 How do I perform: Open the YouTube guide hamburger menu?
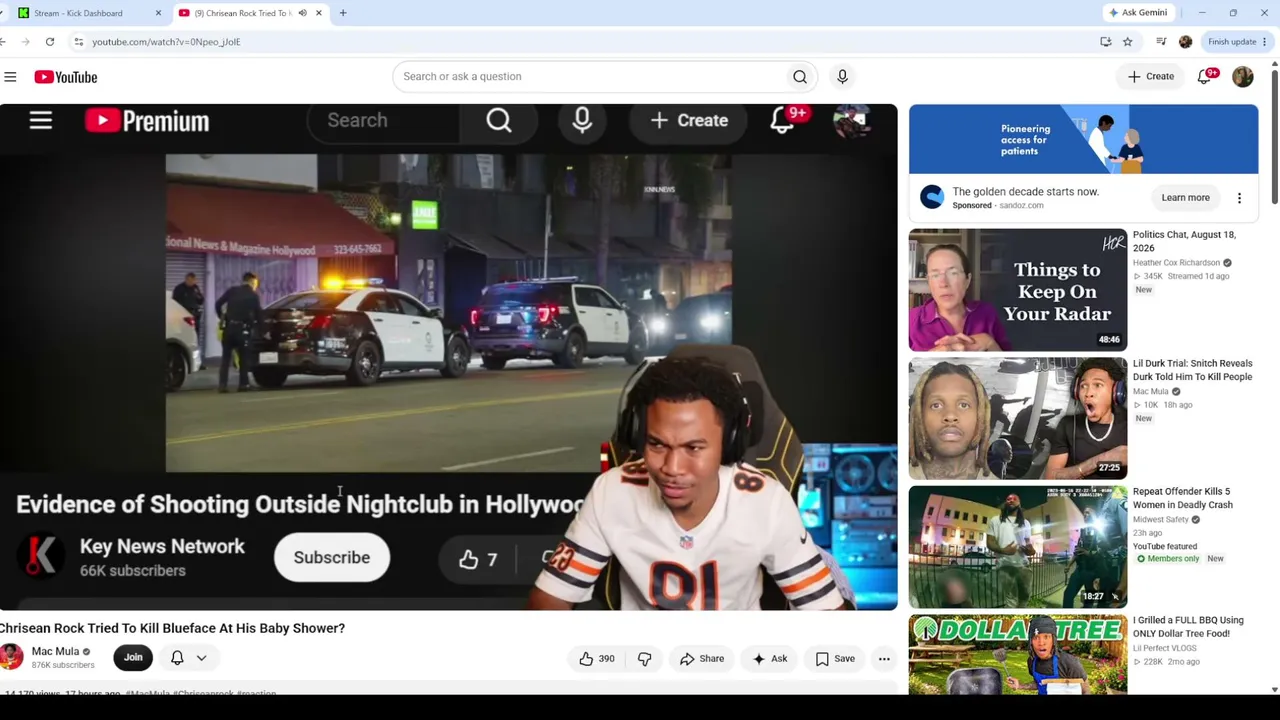pyautogui.click(x=10, y=77)
